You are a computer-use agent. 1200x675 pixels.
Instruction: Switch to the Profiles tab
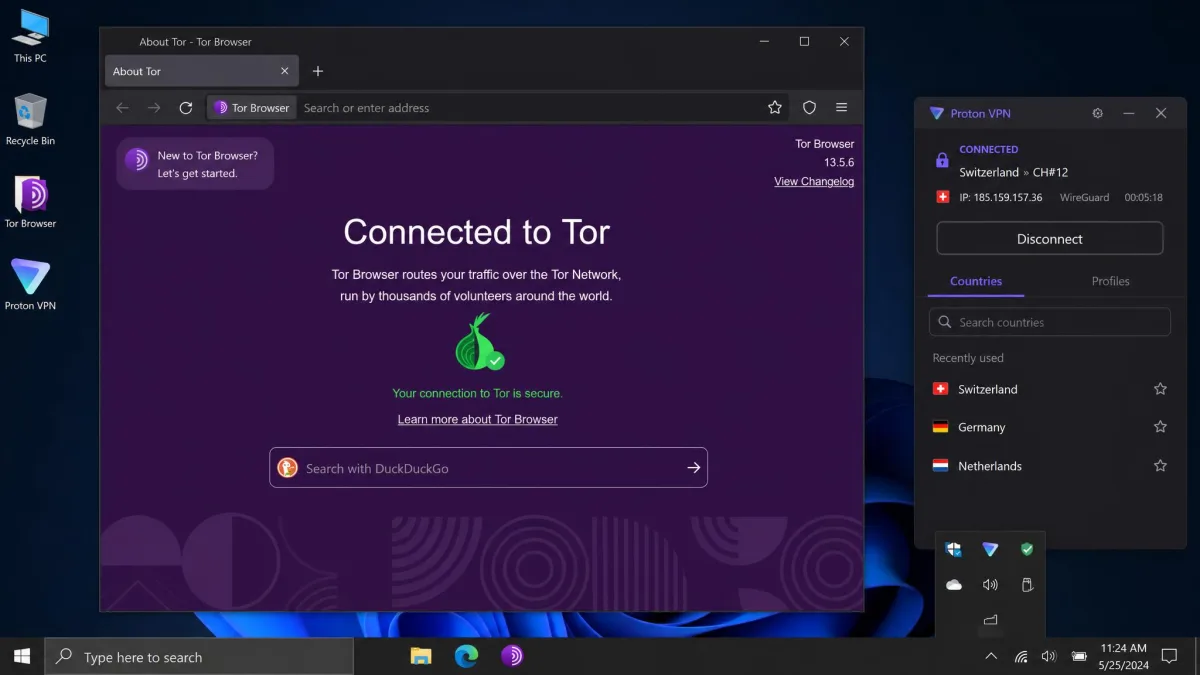(x=1111, y=282)
